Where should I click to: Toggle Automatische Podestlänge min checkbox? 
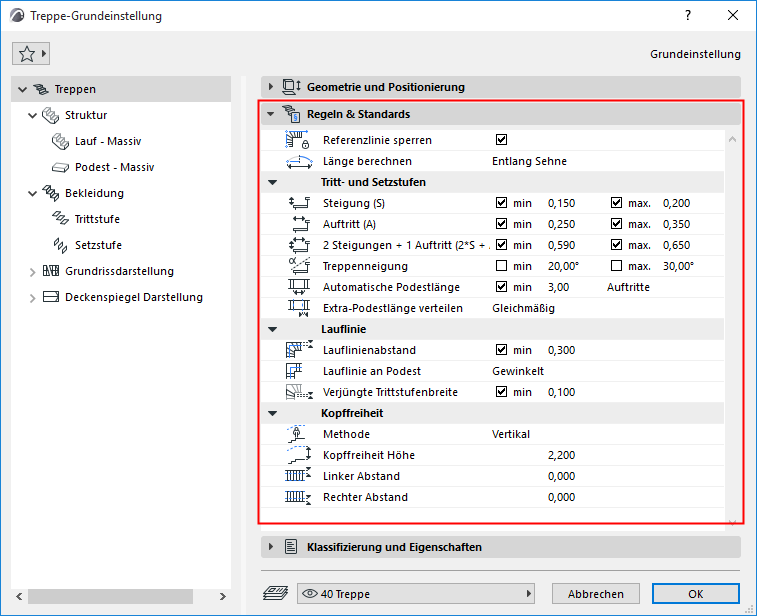point(502,287)
